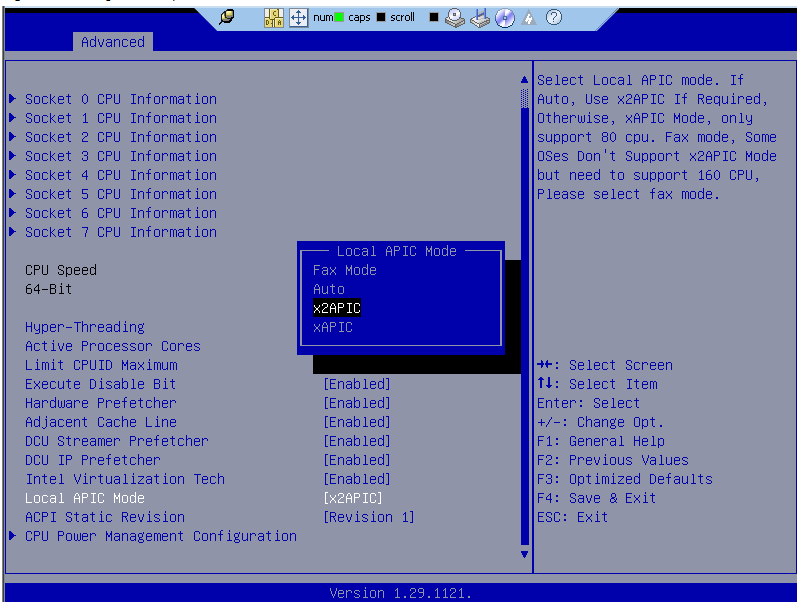Expand Socket 2 CPU Information arrow

[x=13, y=137]
